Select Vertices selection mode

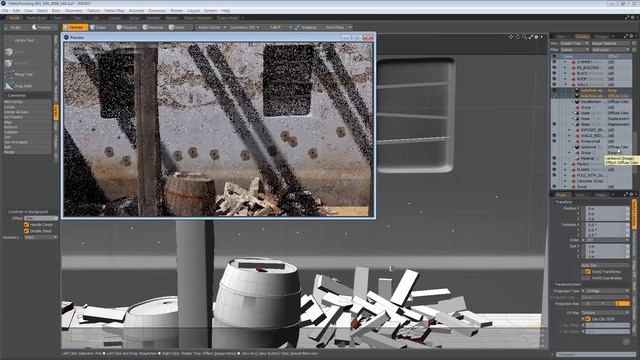(75, 27)
